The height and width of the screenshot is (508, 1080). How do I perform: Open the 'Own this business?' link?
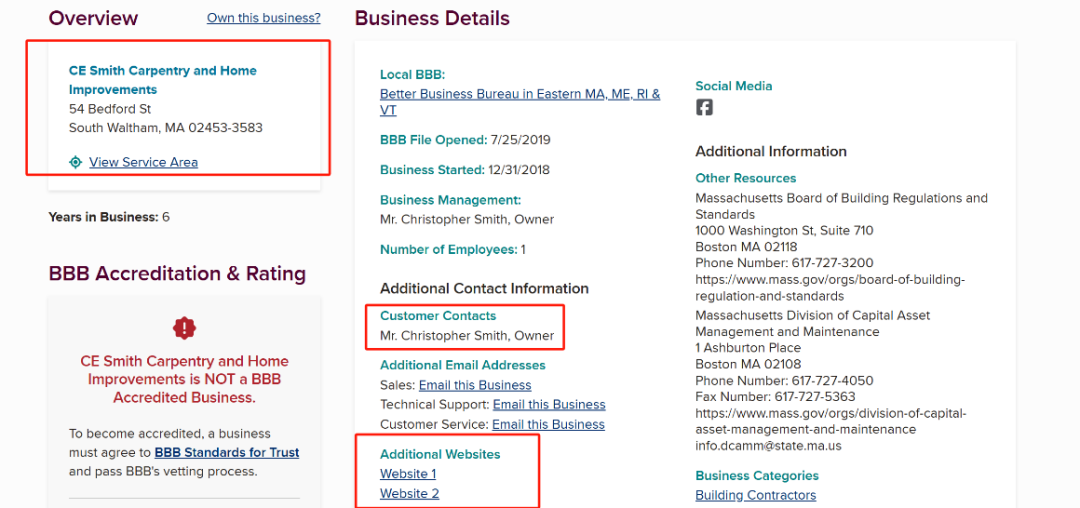click(x=264, y=18)
